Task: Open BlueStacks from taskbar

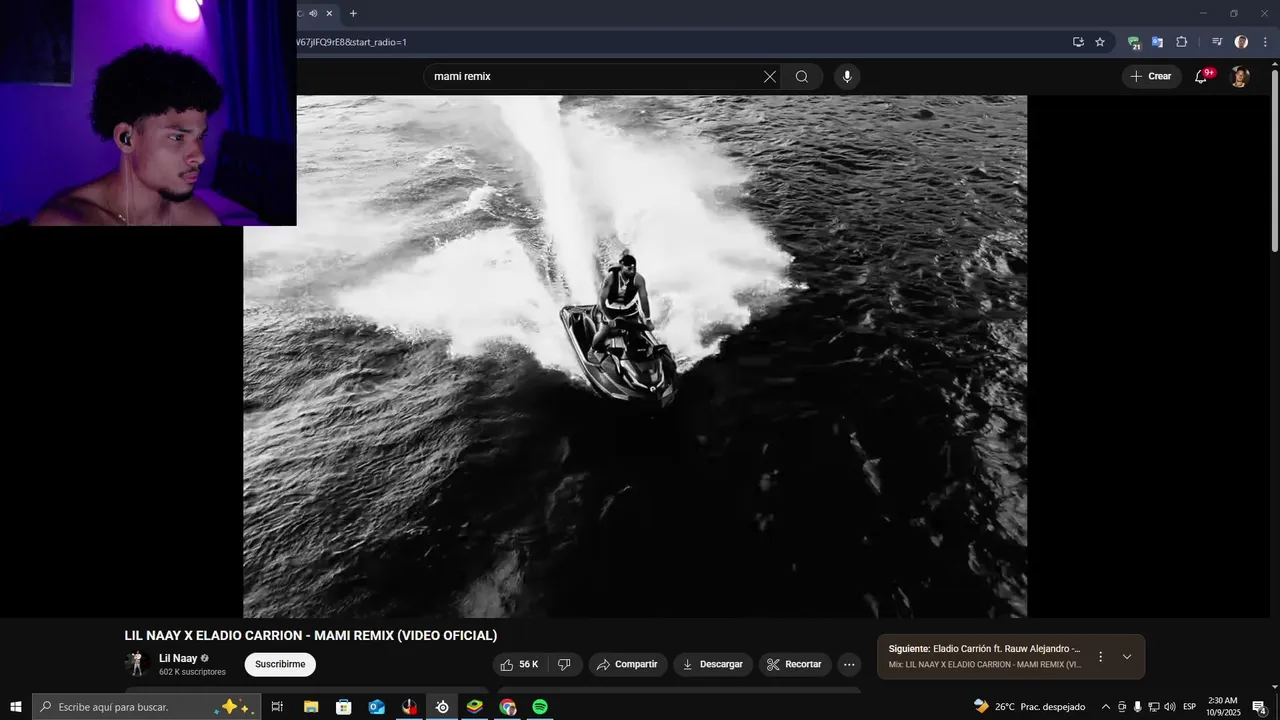Action: pos(475,707)
